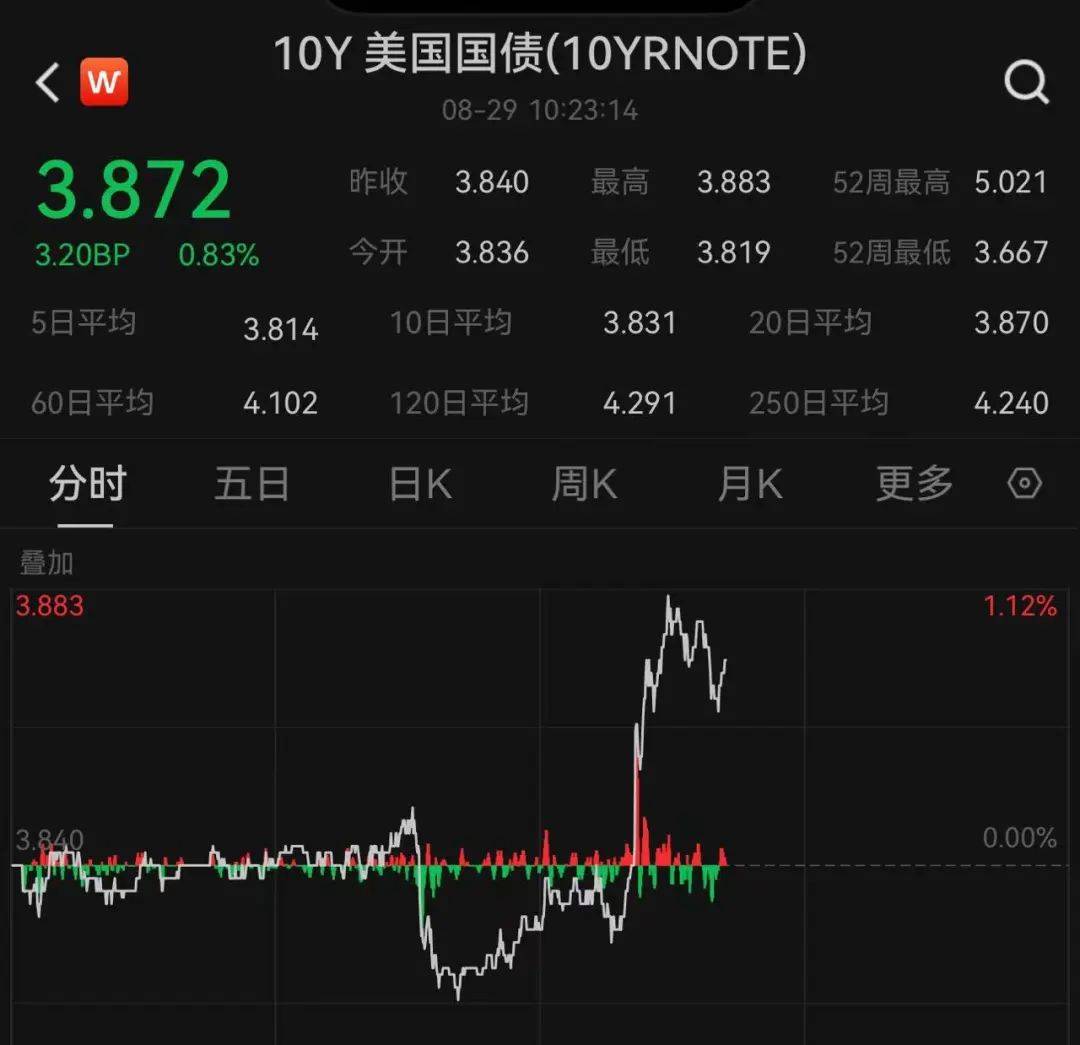Tap the red 1.12% chart label
Screen dimensions: 1080x1045
(1022, 604)
